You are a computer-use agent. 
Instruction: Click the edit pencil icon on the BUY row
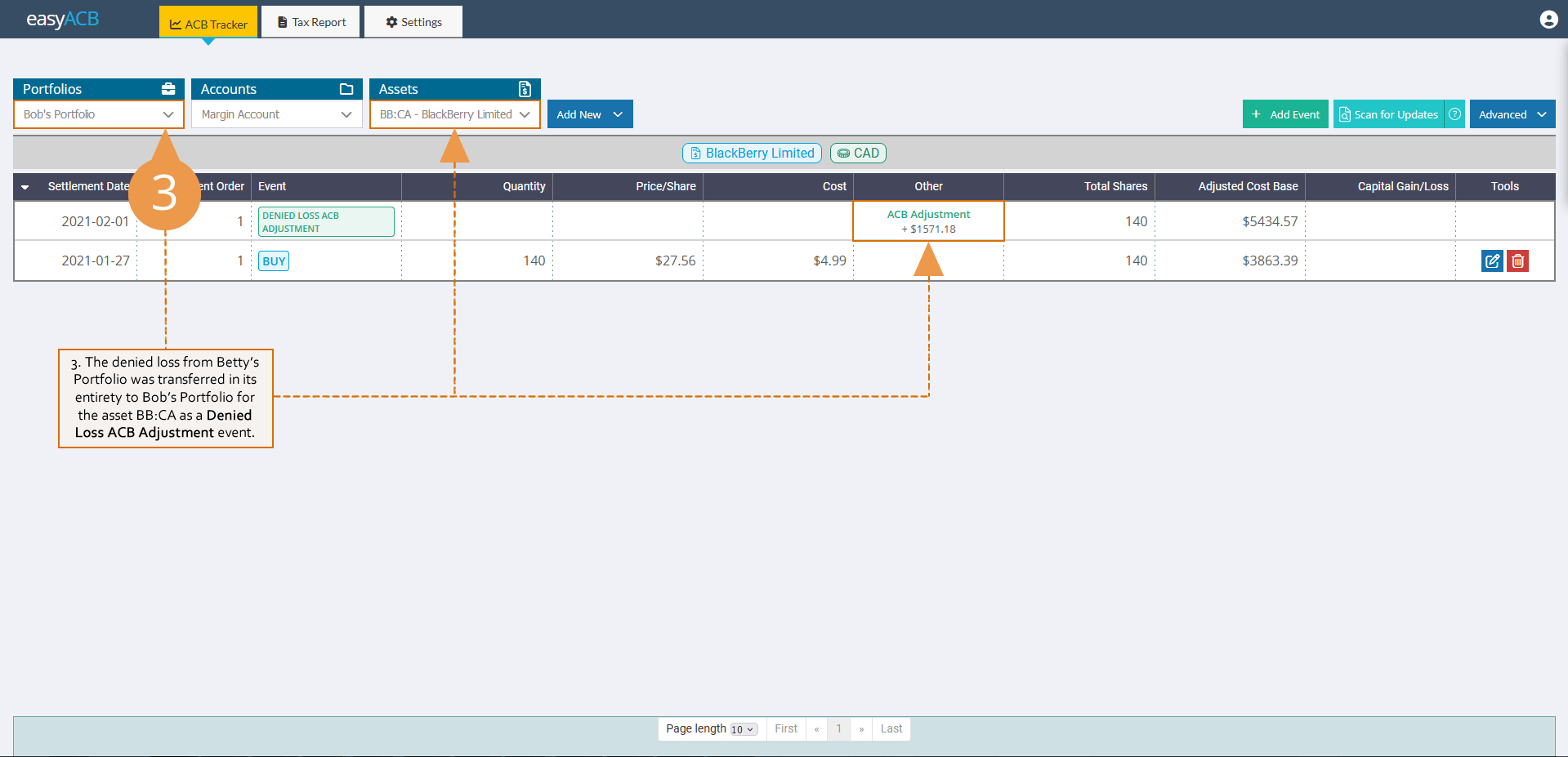(1492, 260)
